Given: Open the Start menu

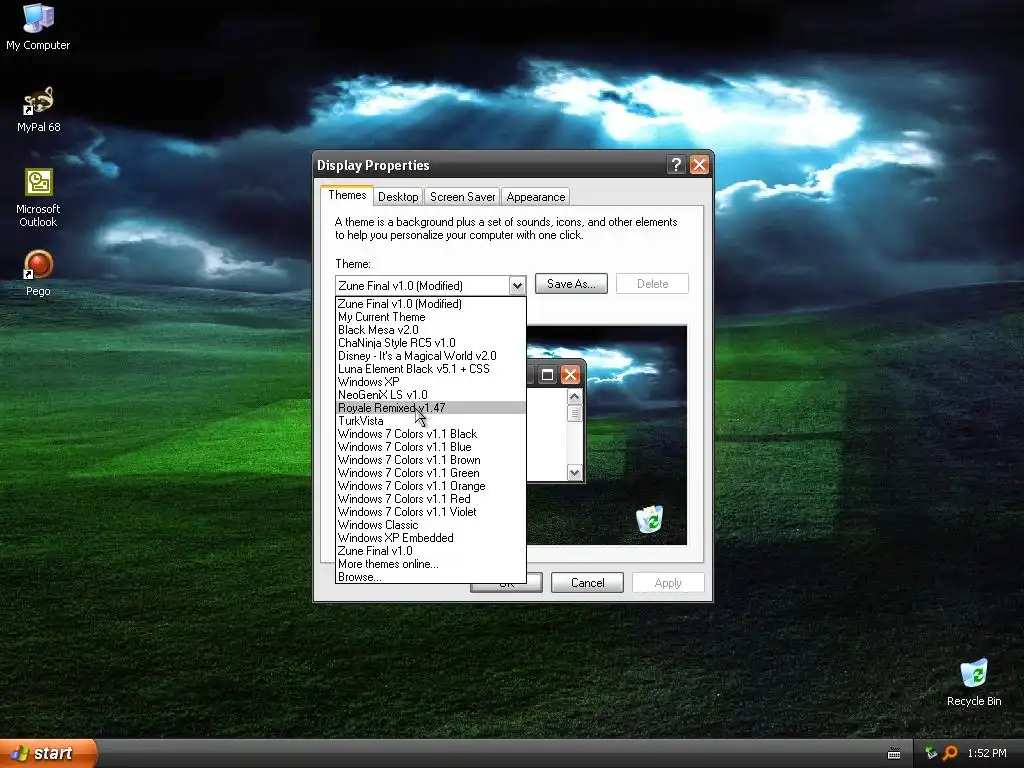Looking at the screenshot, I should pyautogui.click(x=48, y=753).
